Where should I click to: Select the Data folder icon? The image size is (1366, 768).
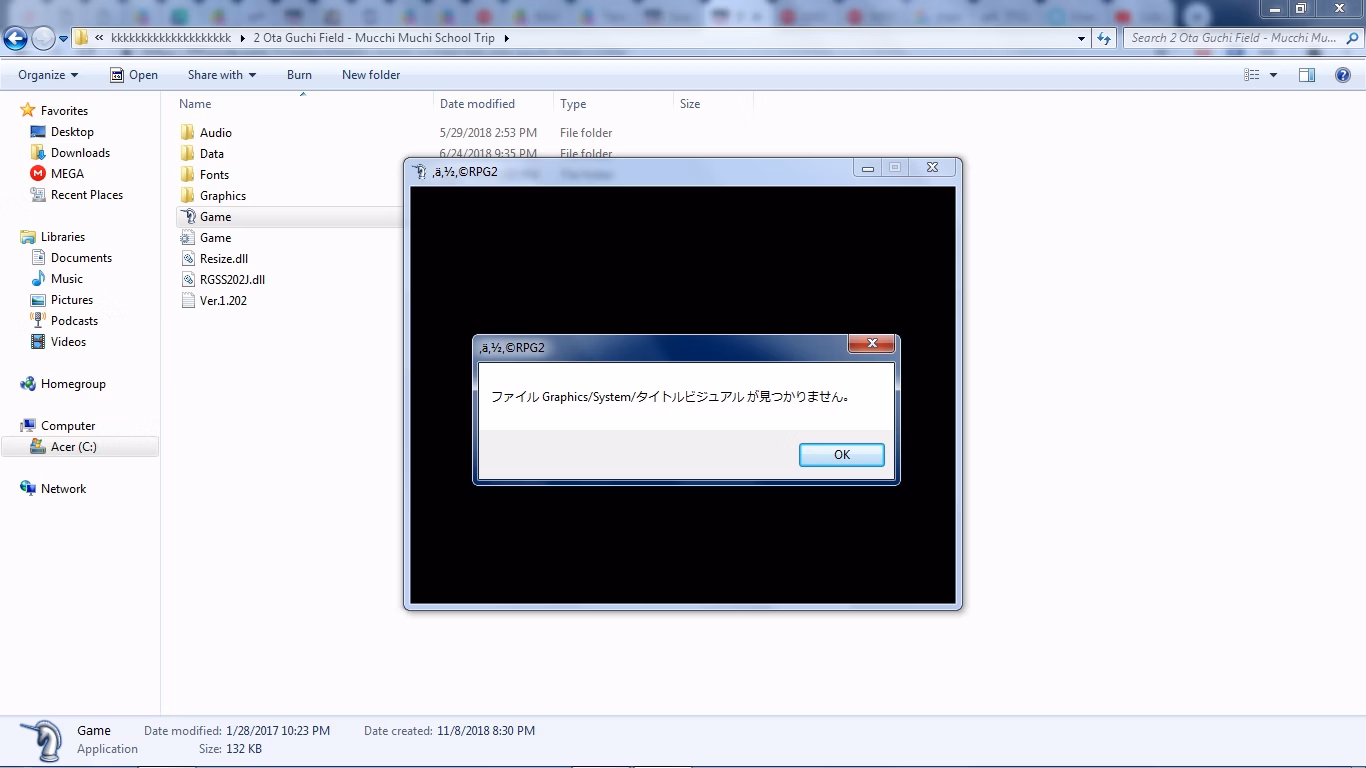click(x=188, y=154)
